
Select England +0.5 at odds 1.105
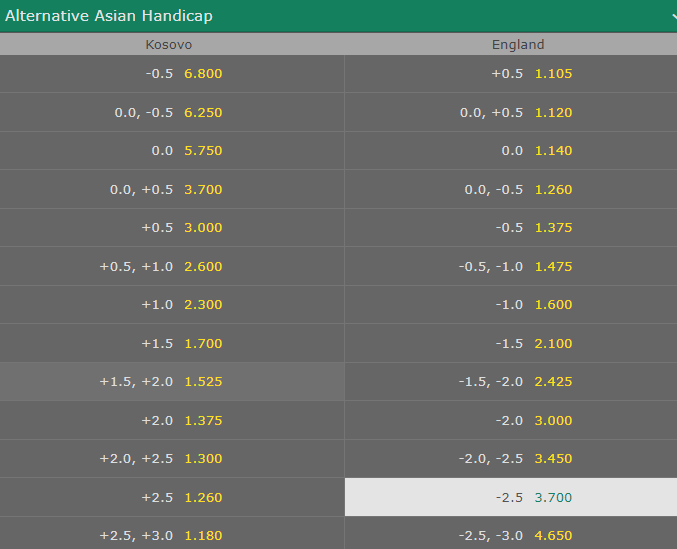coord(511,74)
